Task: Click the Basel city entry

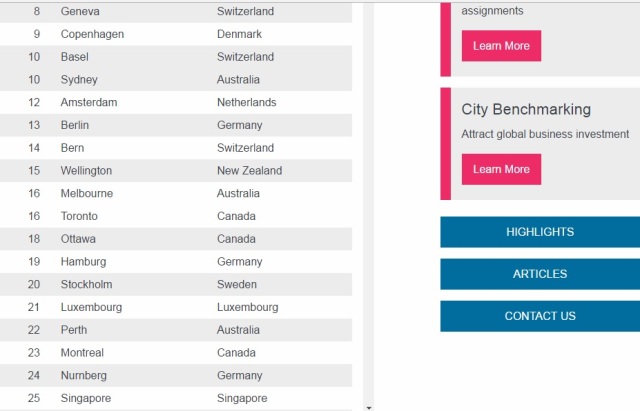Action: [x=75, y=57]
